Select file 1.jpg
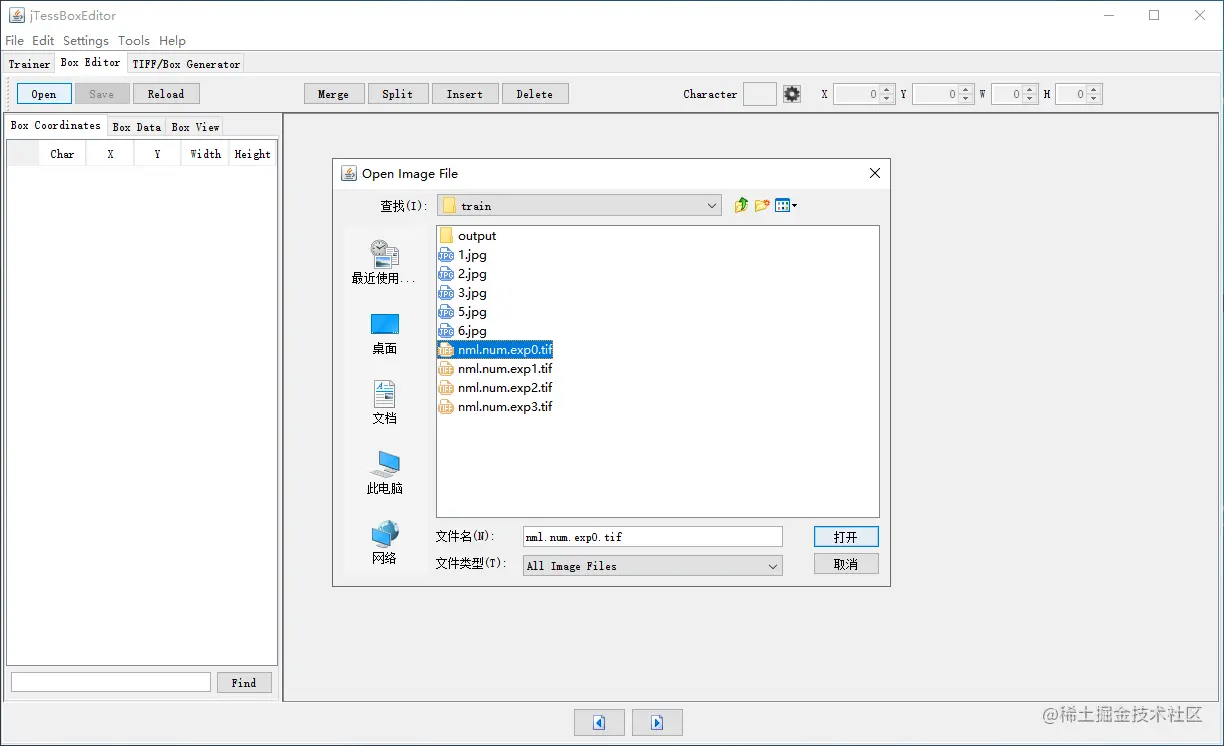The image size is (1224, 746). click(x=463, y=255)
